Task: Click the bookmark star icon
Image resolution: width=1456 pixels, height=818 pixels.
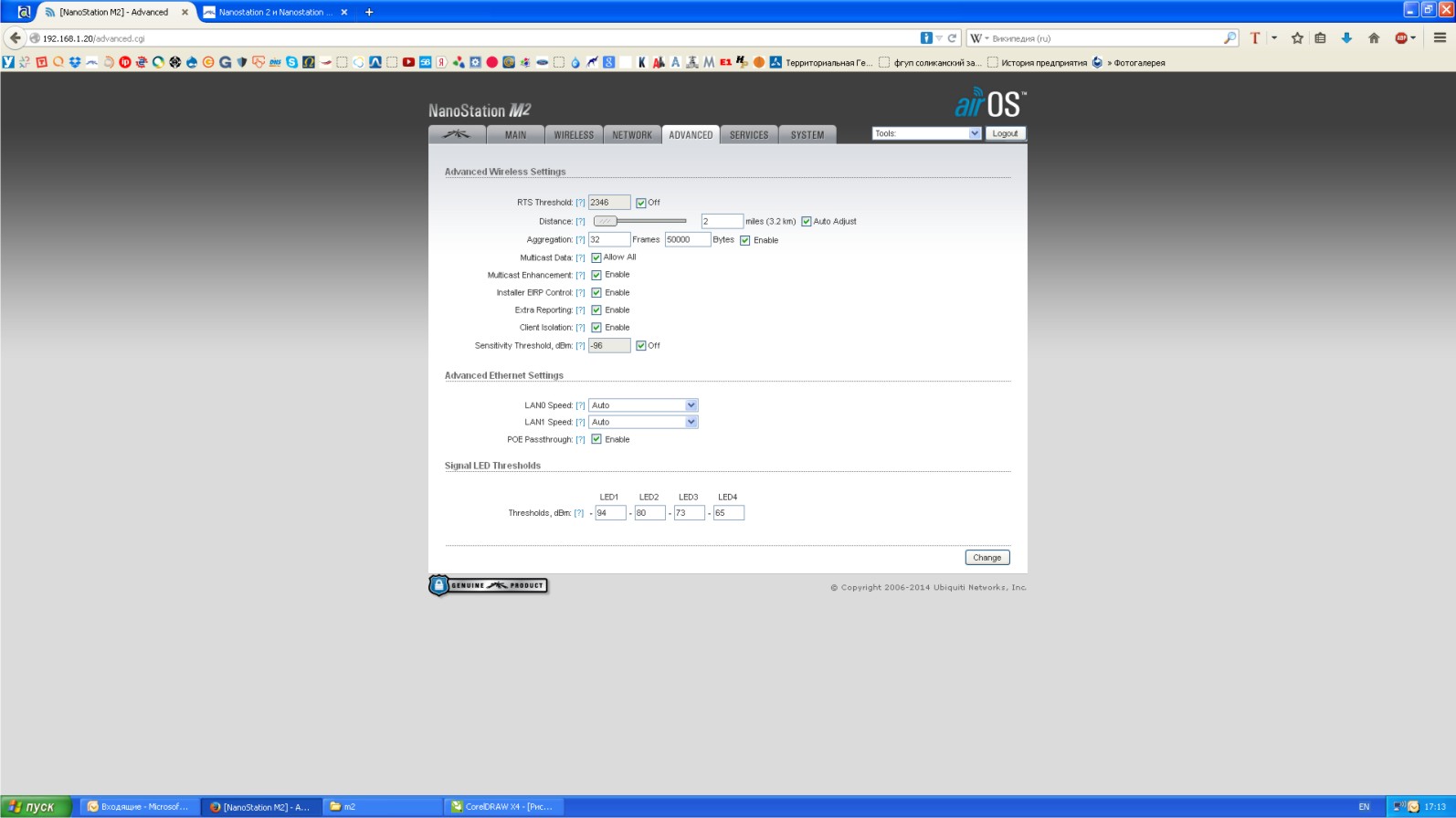Action: (x=1297, y=38)
